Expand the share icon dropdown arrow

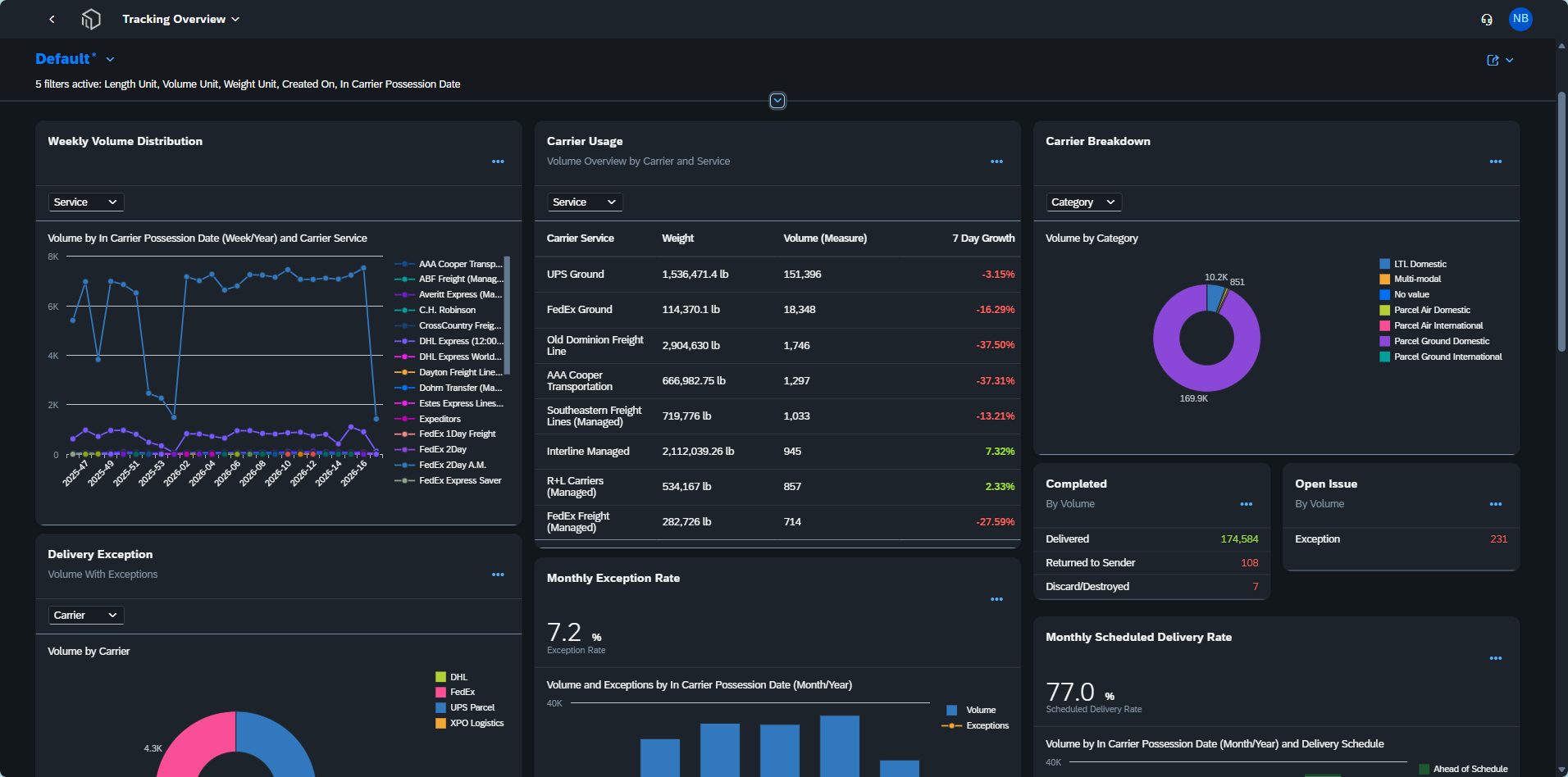pyautogui.click(x=1510, y=60)
